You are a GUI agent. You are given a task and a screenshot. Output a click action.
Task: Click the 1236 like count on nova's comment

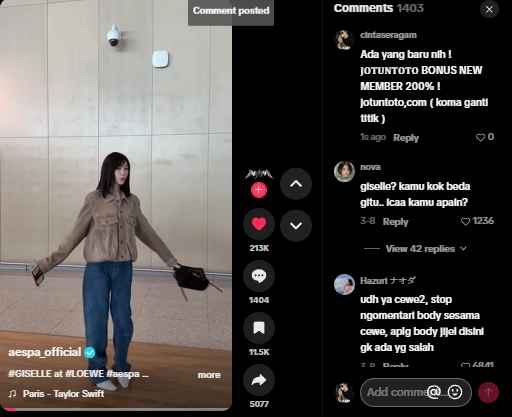click(x=483, y=221)
